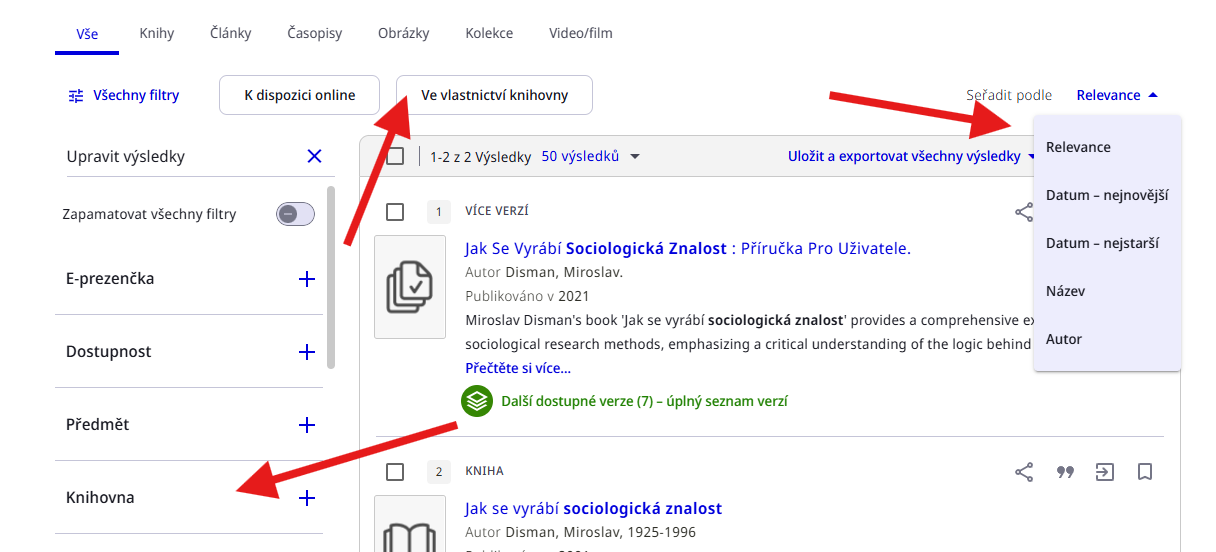Open title Jak Se Vyrábí Sociologická Znalost : Příručka
This screenshot has height=552, width=1216.
click(x=688, y=249)
